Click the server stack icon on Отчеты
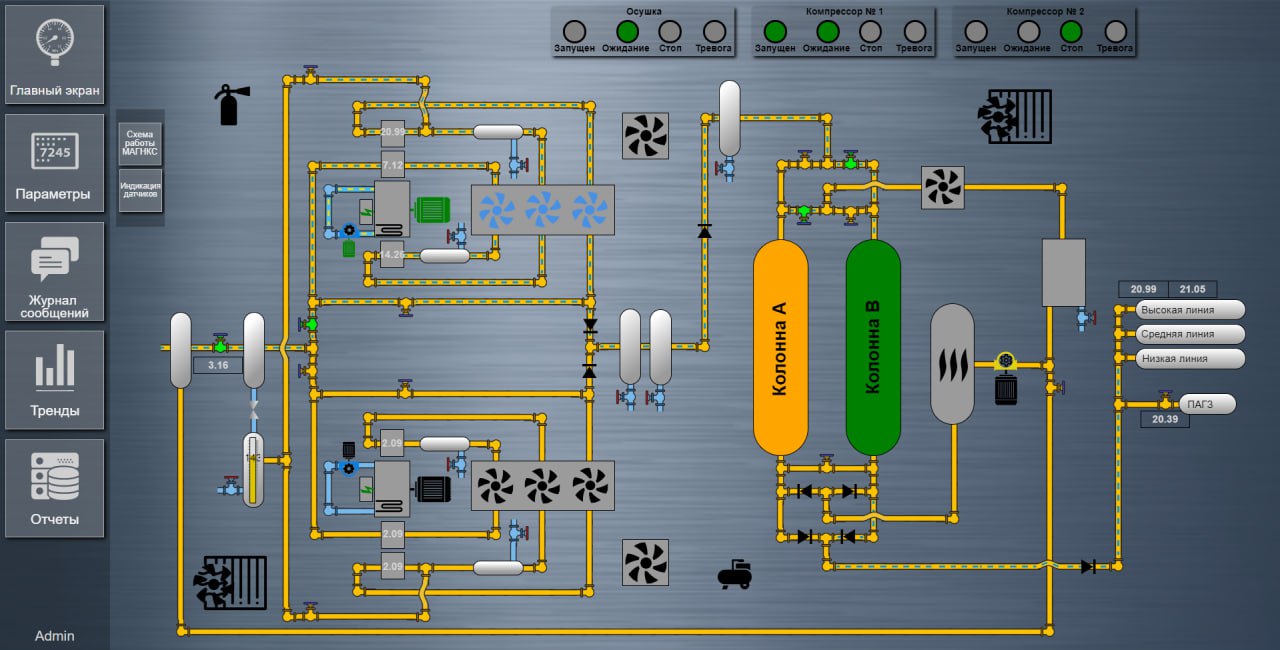1280x650 pixels. 54,476
